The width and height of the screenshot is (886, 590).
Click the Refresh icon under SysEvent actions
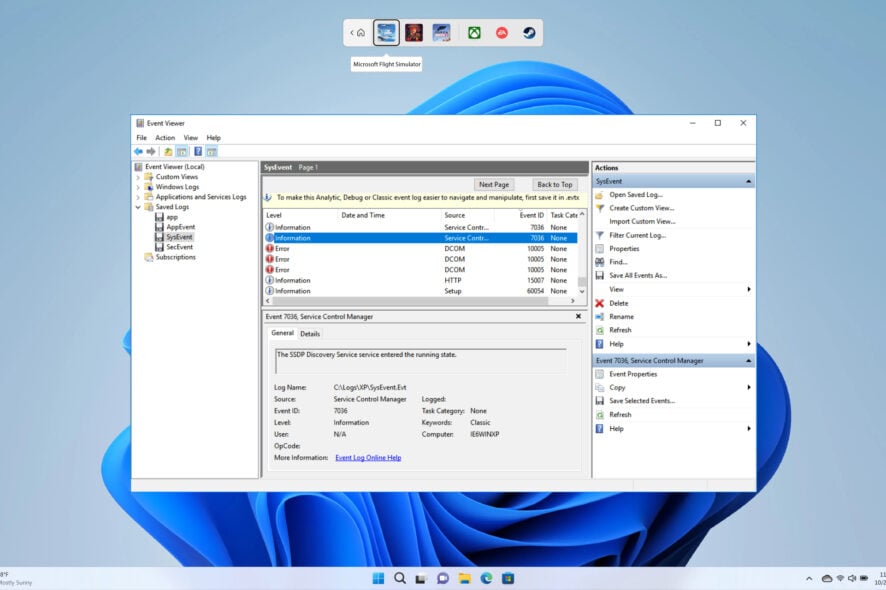tap(600, 330)
